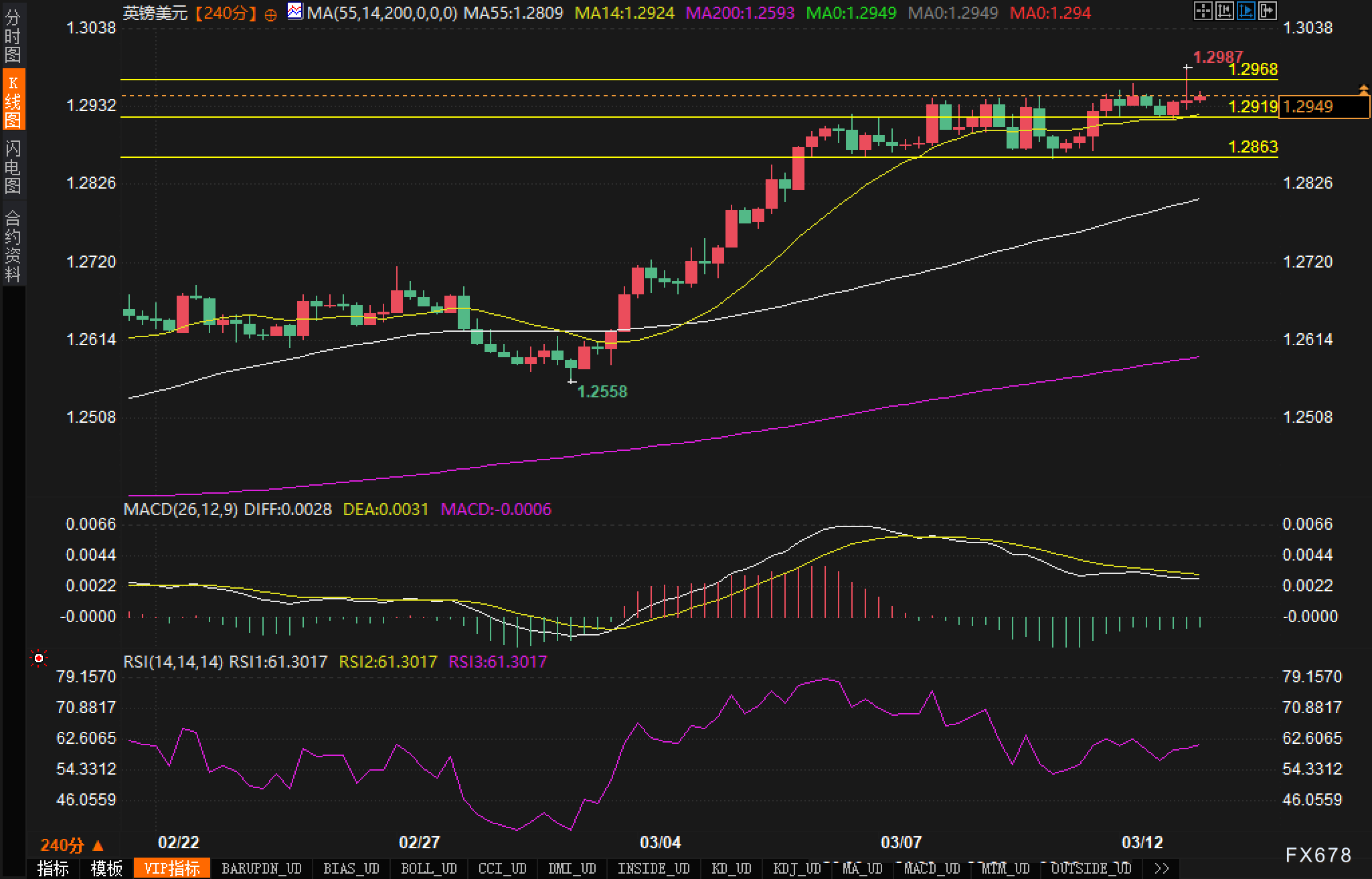Click the red sun icon beside RSI panel
The image size is (1372, 879).
[x=39, y=660]
